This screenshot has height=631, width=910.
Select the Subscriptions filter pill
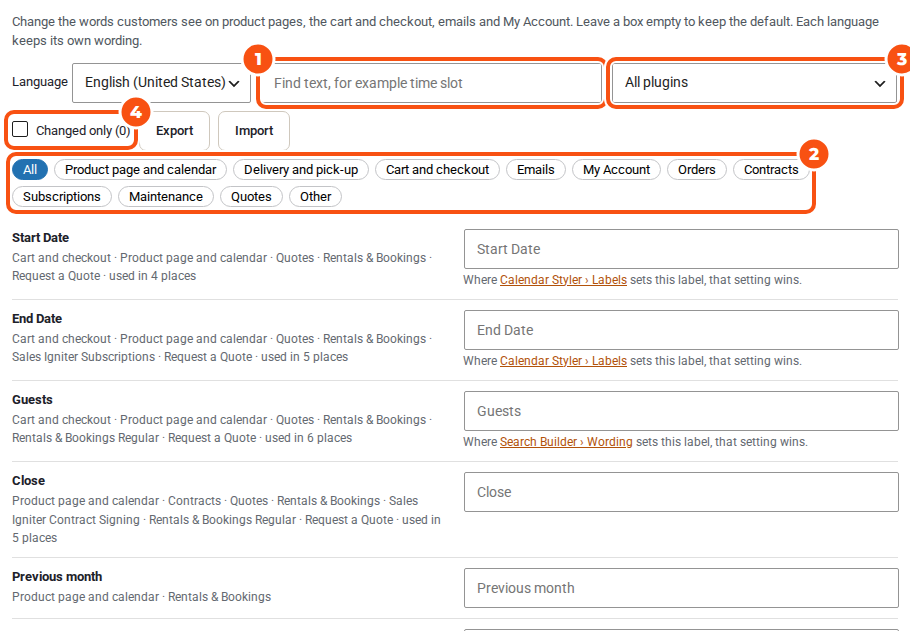[62, 197]
